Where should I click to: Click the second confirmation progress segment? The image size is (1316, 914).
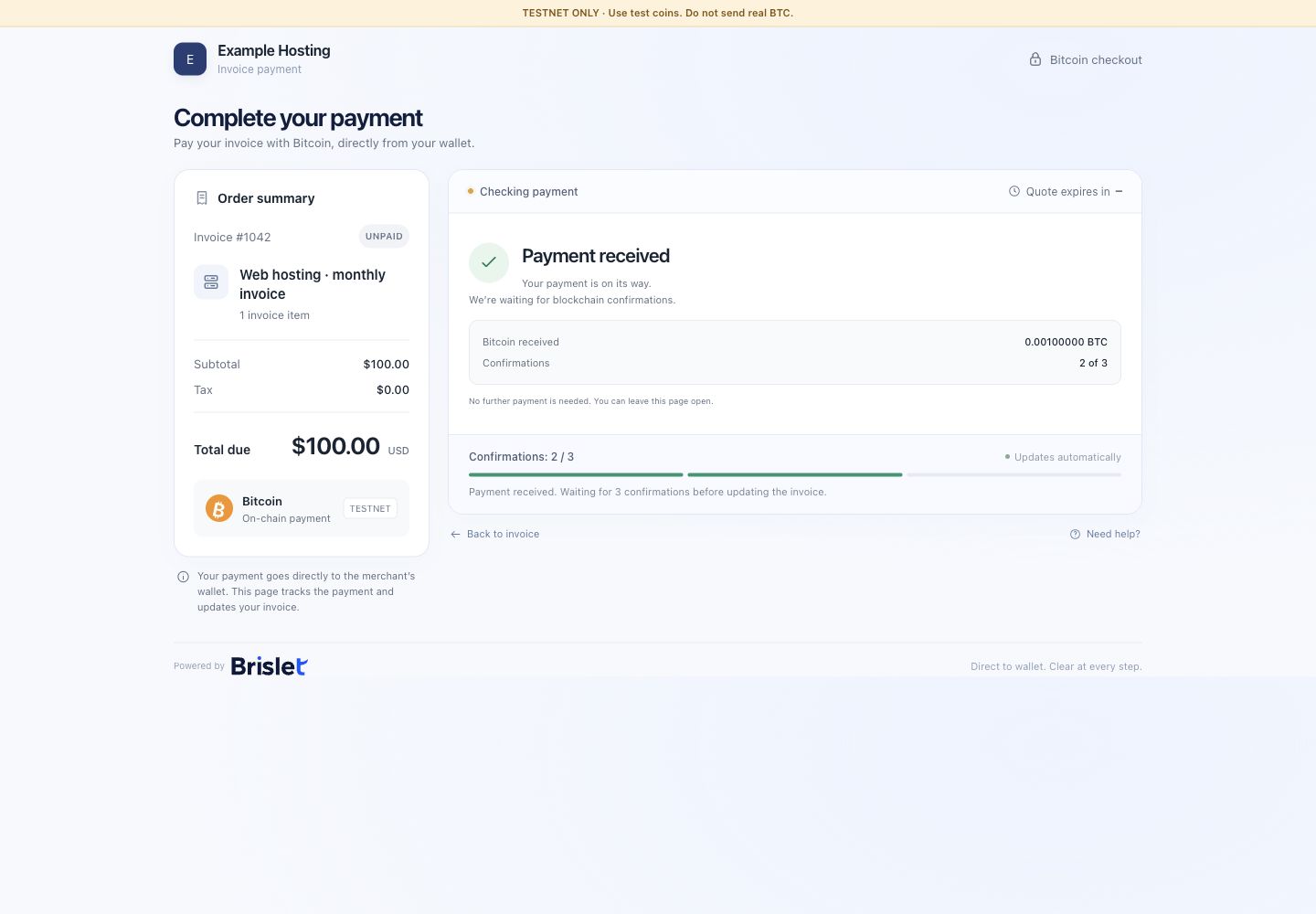pos(795,475)
